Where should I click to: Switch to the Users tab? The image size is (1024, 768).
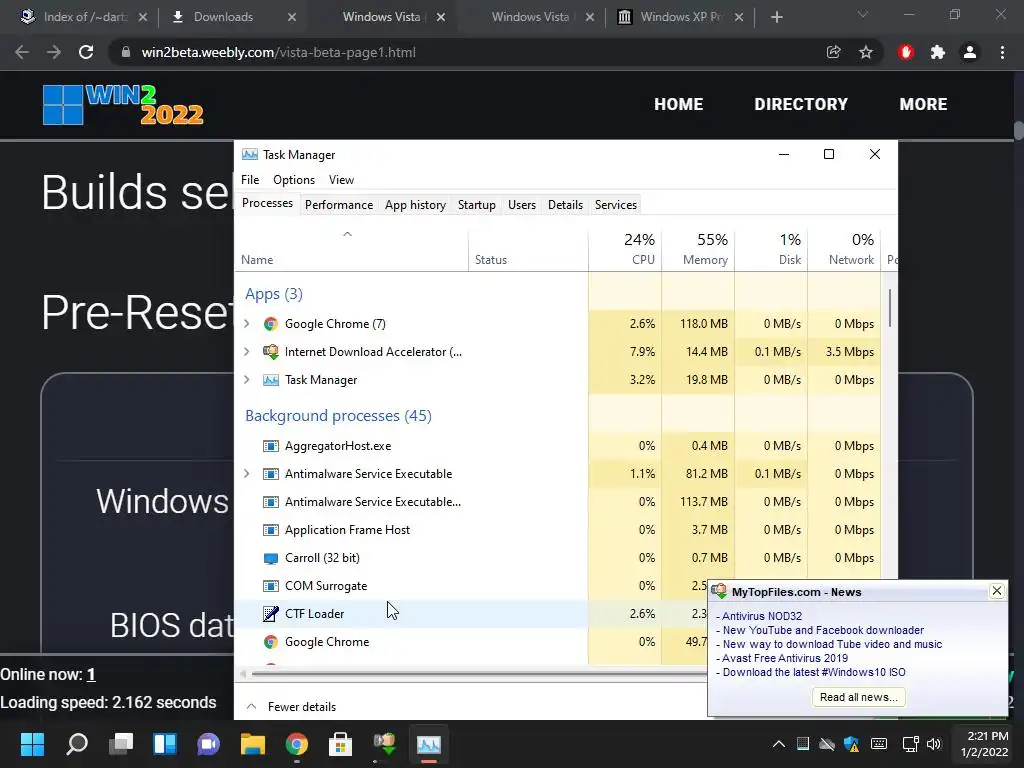click(x=522, y=205)
